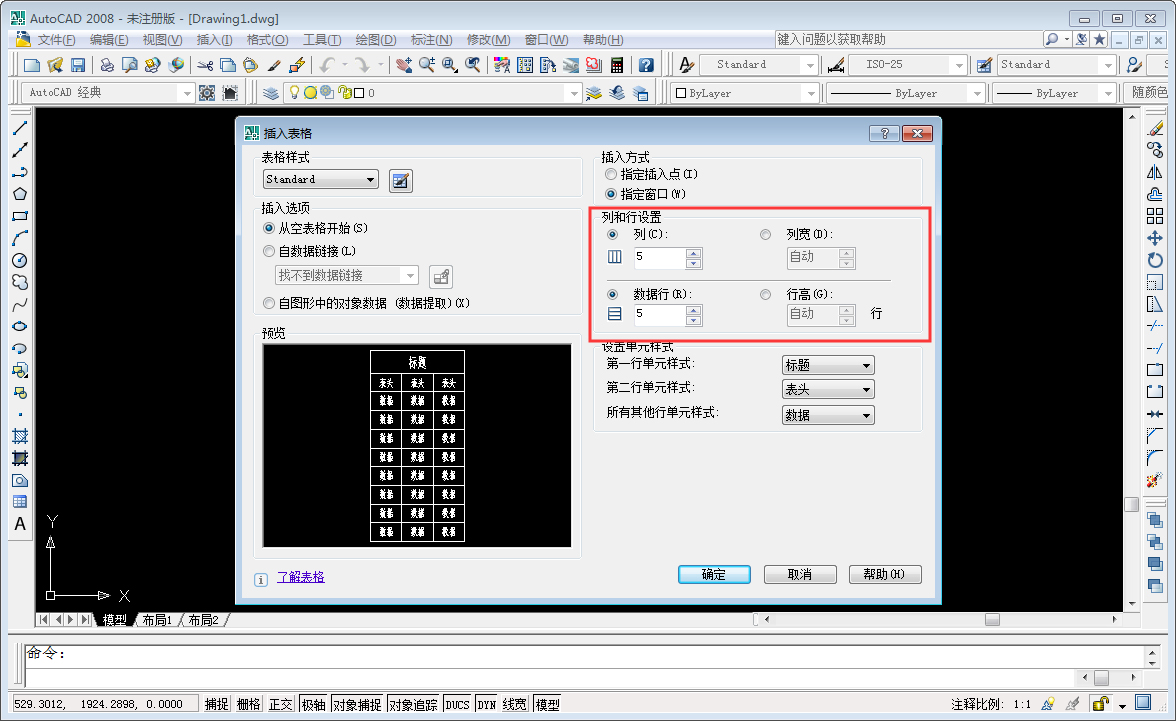Open the 表格样式 Standard dropdown
The image size is (1176, 721).
pyautogui.click(x=371, y=179)
